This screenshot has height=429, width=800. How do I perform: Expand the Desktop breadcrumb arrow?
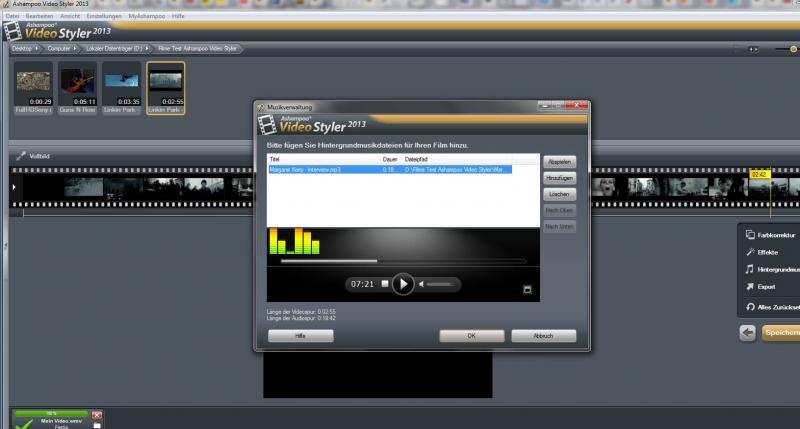click(37, 48)
